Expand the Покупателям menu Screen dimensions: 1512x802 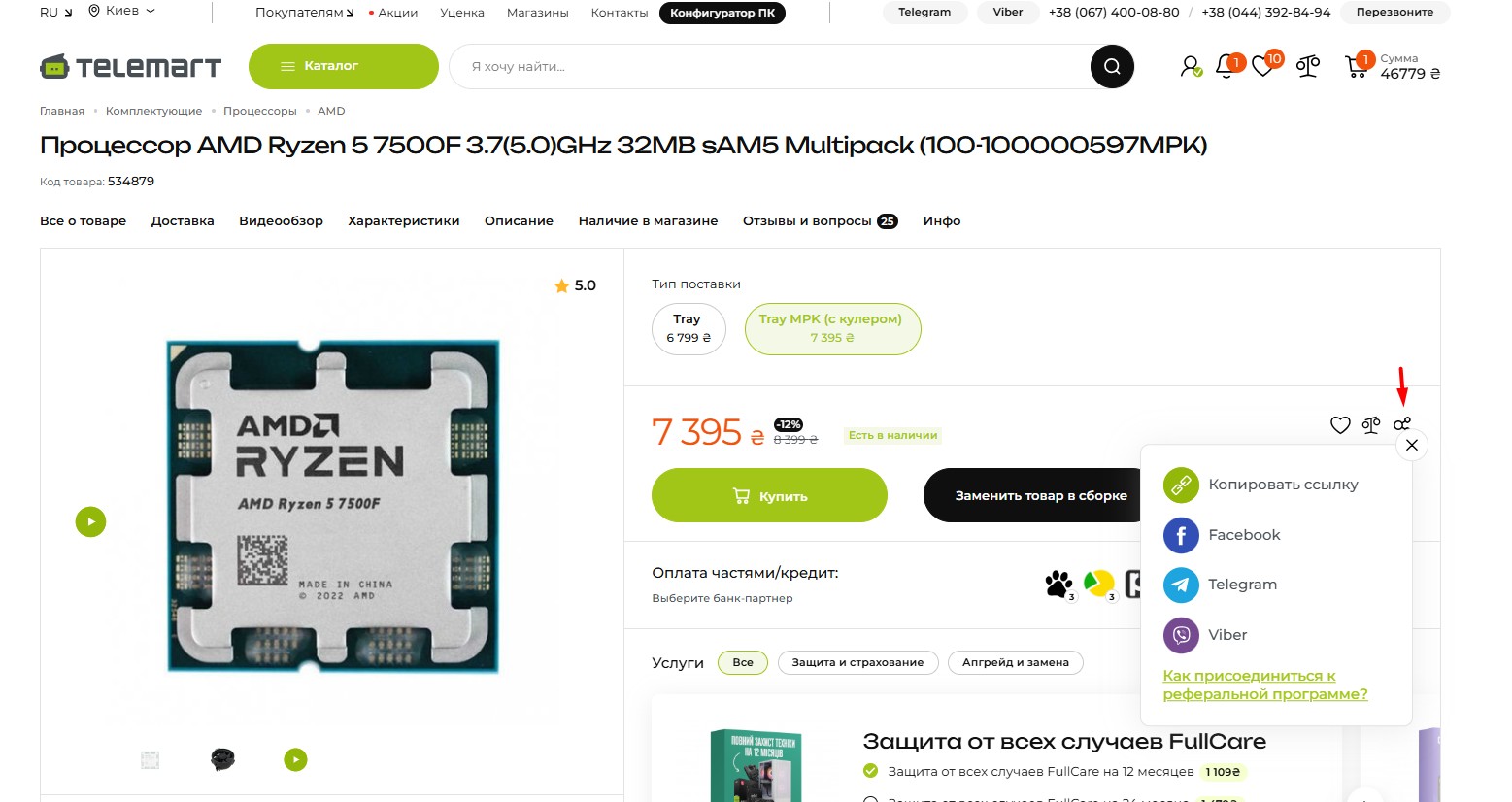tap(305, 13)
